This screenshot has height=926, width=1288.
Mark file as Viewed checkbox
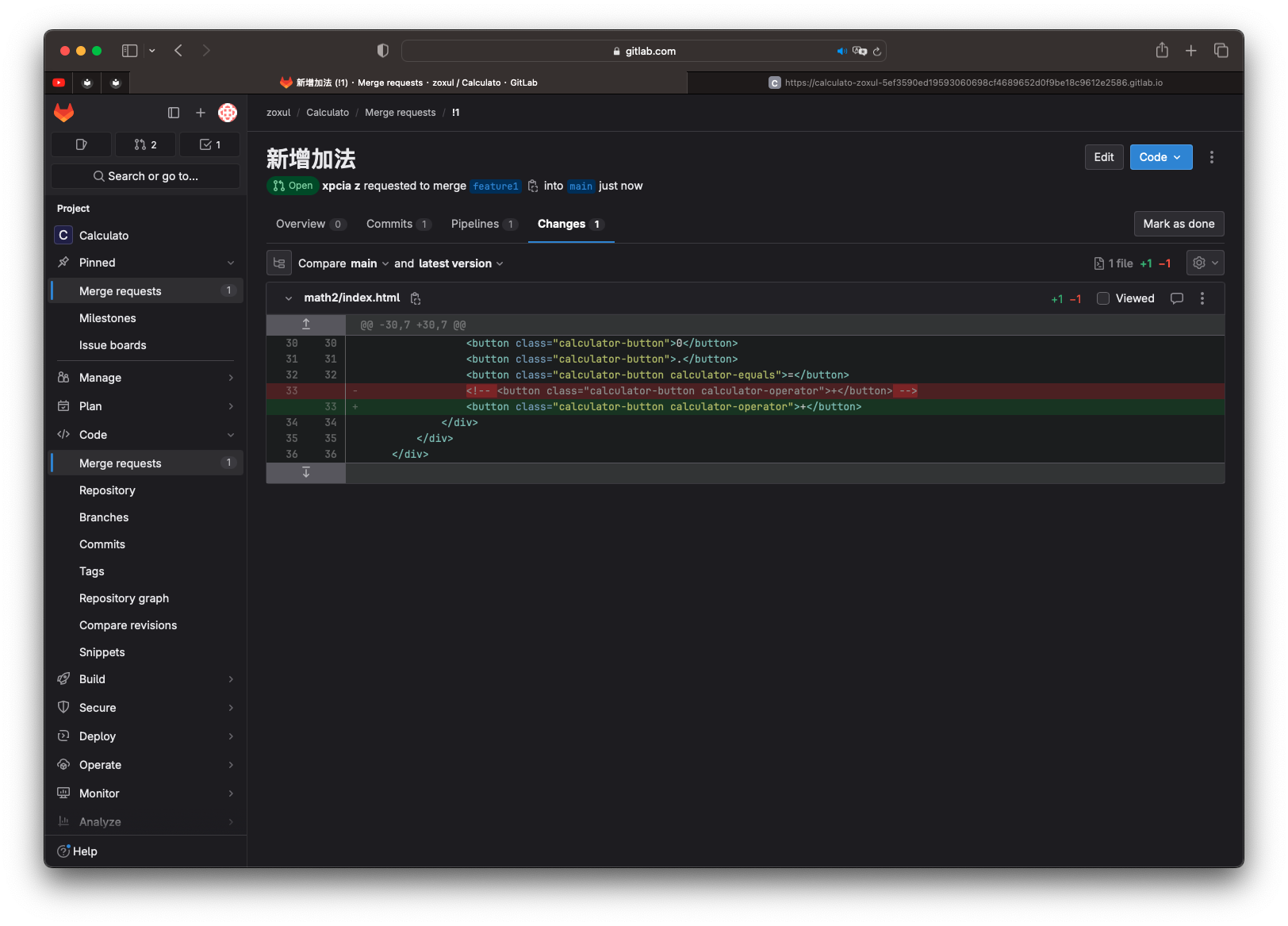tap(1103, 298)
